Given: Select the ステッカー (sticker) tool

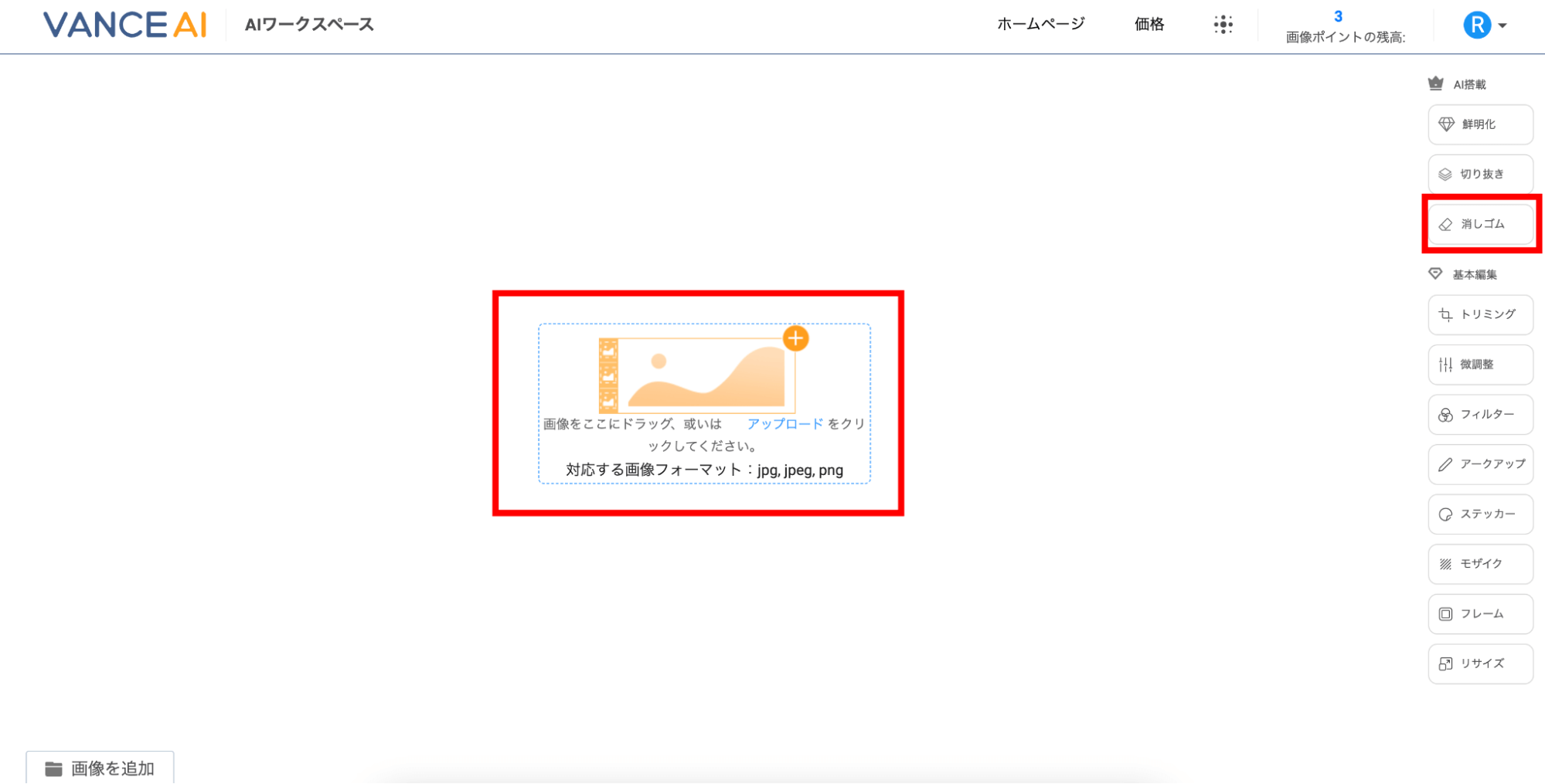Looking at the screenshot, I should click(x=1479, y=514).
